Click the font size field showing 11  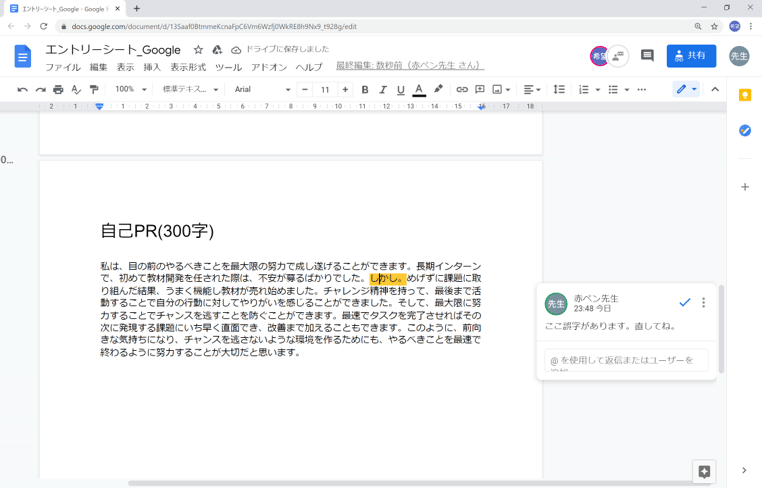325,89
